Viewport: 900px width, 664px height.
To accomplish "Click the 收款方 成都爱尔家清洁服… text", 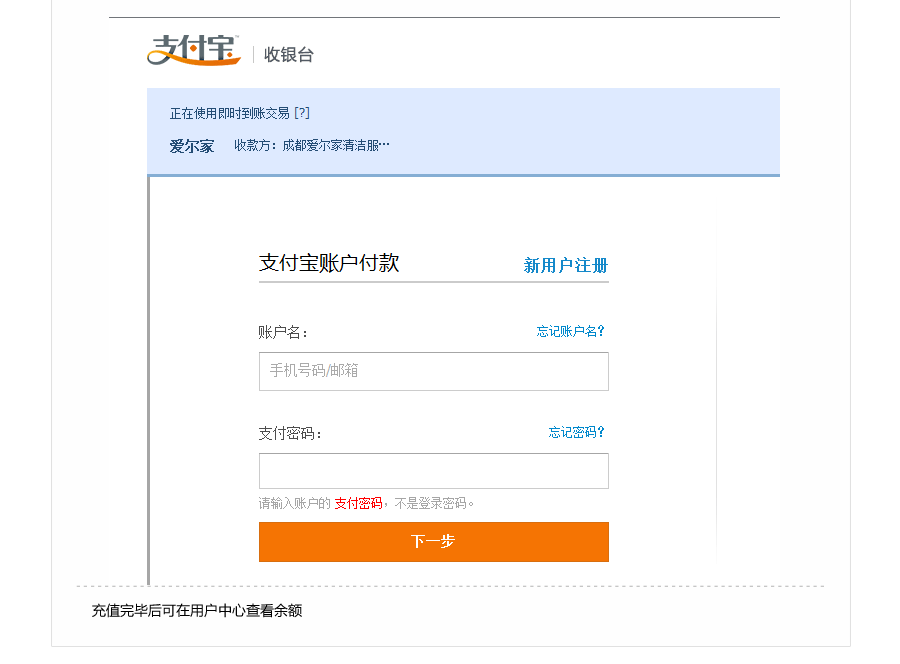I will coord(312,146).
